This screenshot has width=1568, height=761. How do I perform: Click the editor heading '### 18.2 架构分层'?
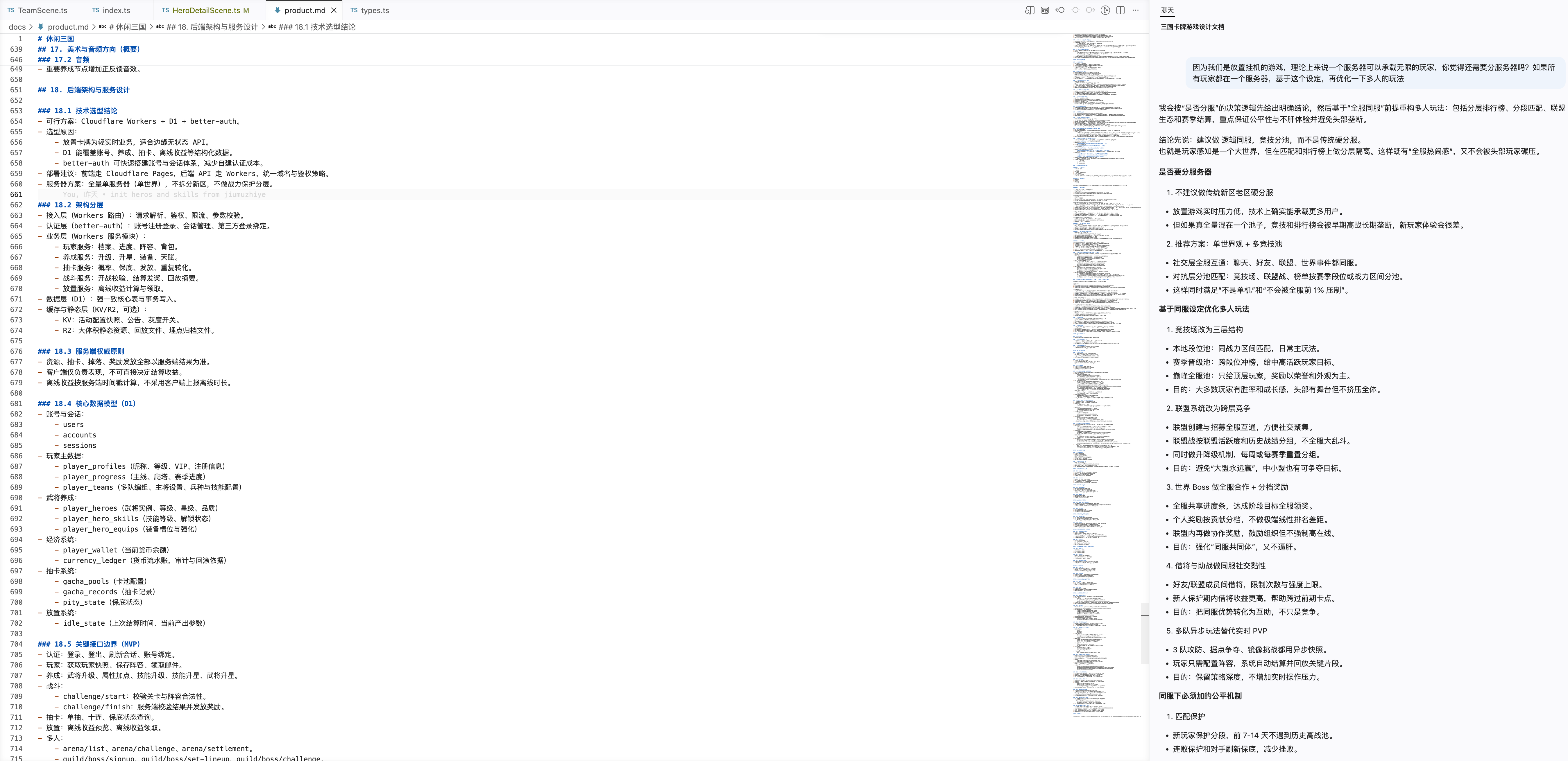[x=71, y=205]
